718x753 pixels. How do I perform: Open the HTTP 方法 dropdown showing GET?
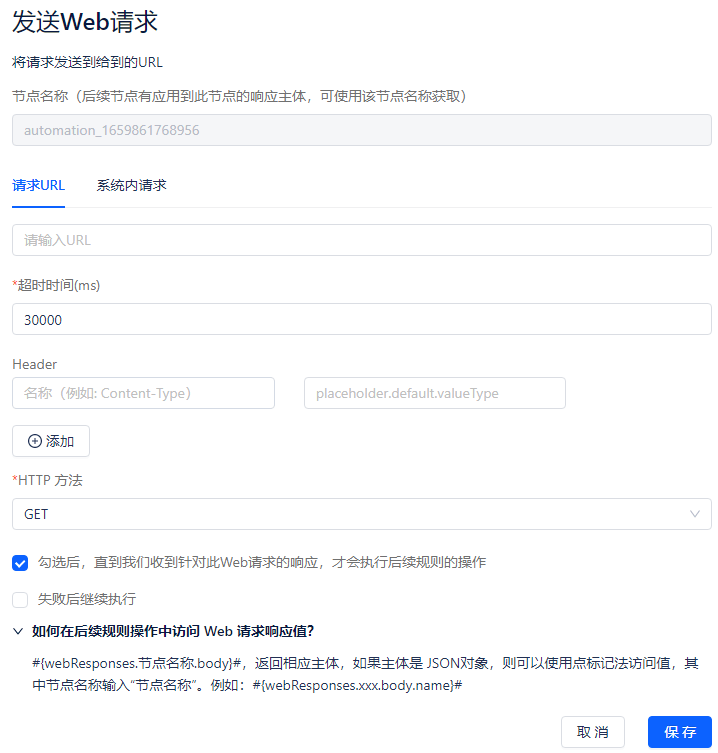[362, 514]
